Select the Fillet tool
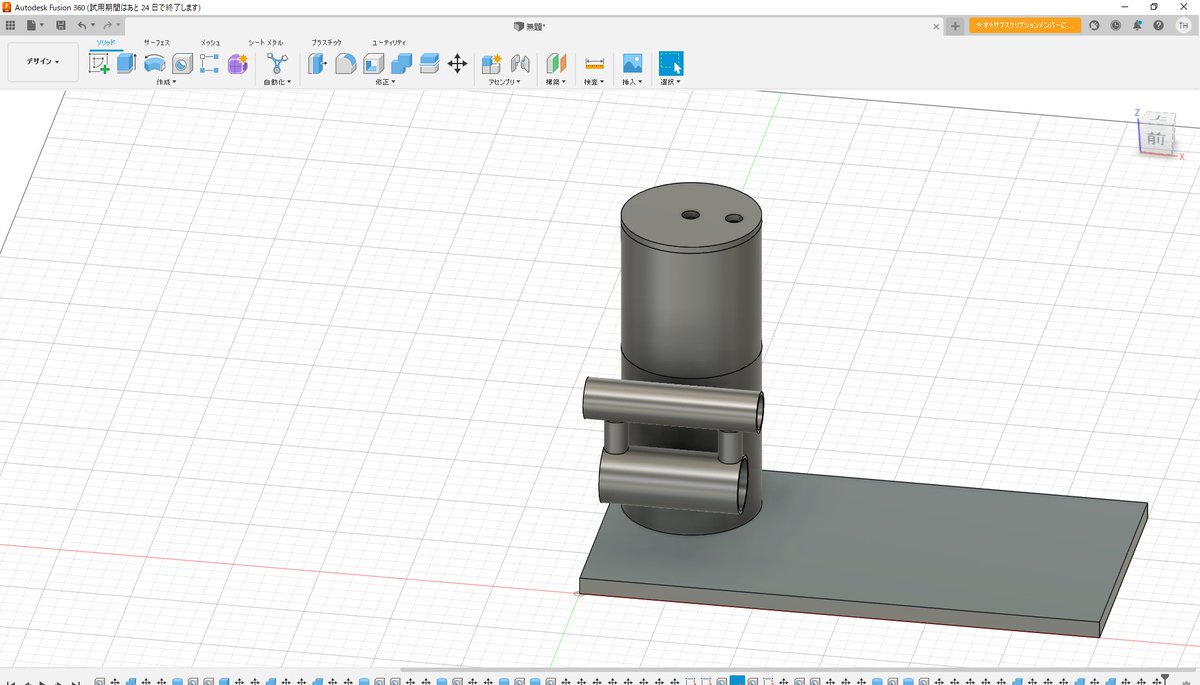The width and height of the screenshot is (1200, 685). [x=345, y=64]
